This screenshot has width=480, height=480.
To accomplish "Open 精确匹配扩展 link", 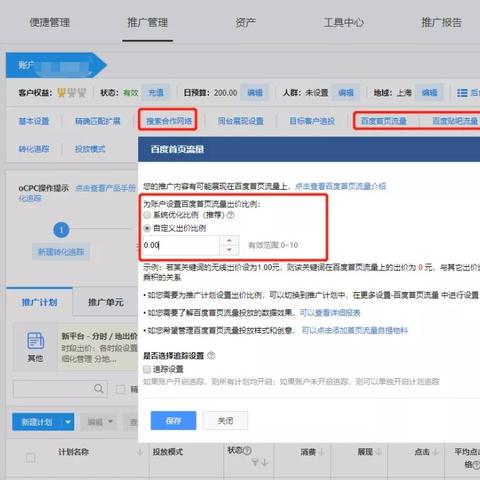I will (x=98, y=121).
